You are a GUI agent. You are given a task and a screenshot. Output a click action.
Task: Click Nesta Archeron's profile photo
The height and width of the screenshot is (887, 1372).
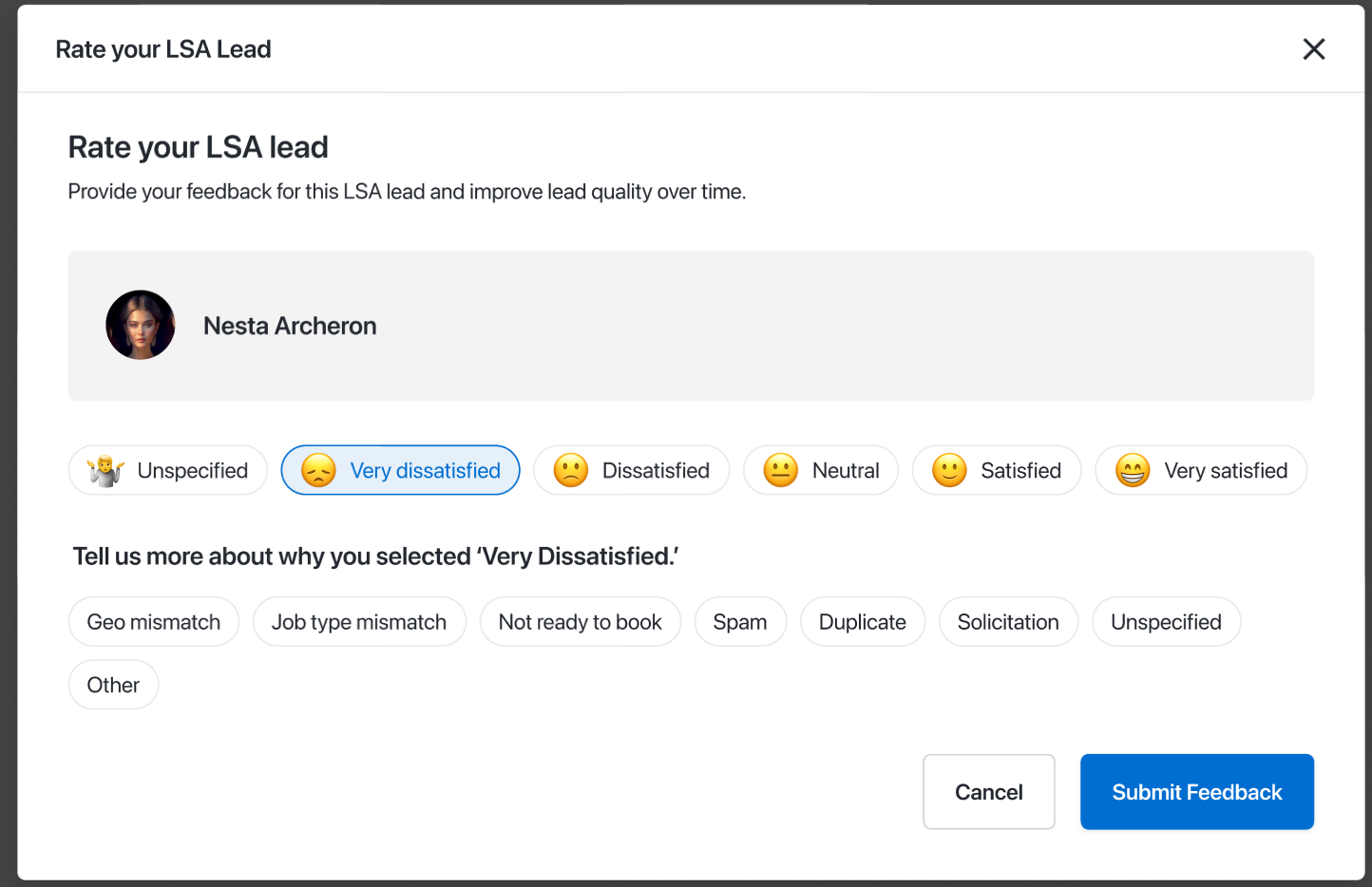pyautogui.click(x=141, y=326)
